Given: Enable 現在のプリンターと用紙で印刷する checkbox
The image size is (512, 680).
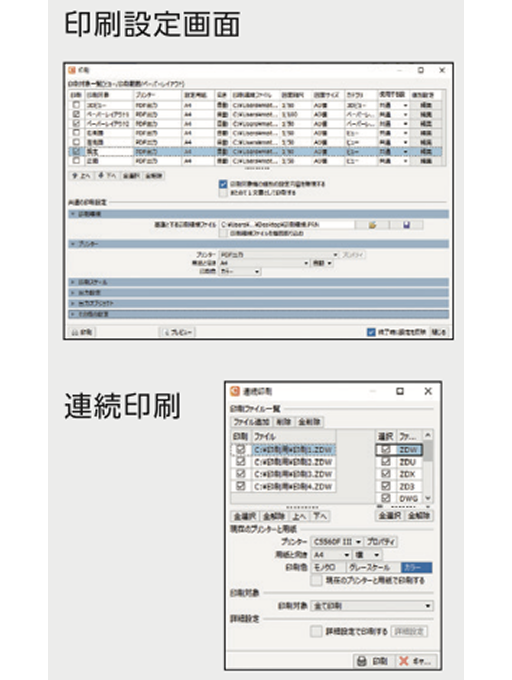Looking at the screenshot, I should point(316,580).
